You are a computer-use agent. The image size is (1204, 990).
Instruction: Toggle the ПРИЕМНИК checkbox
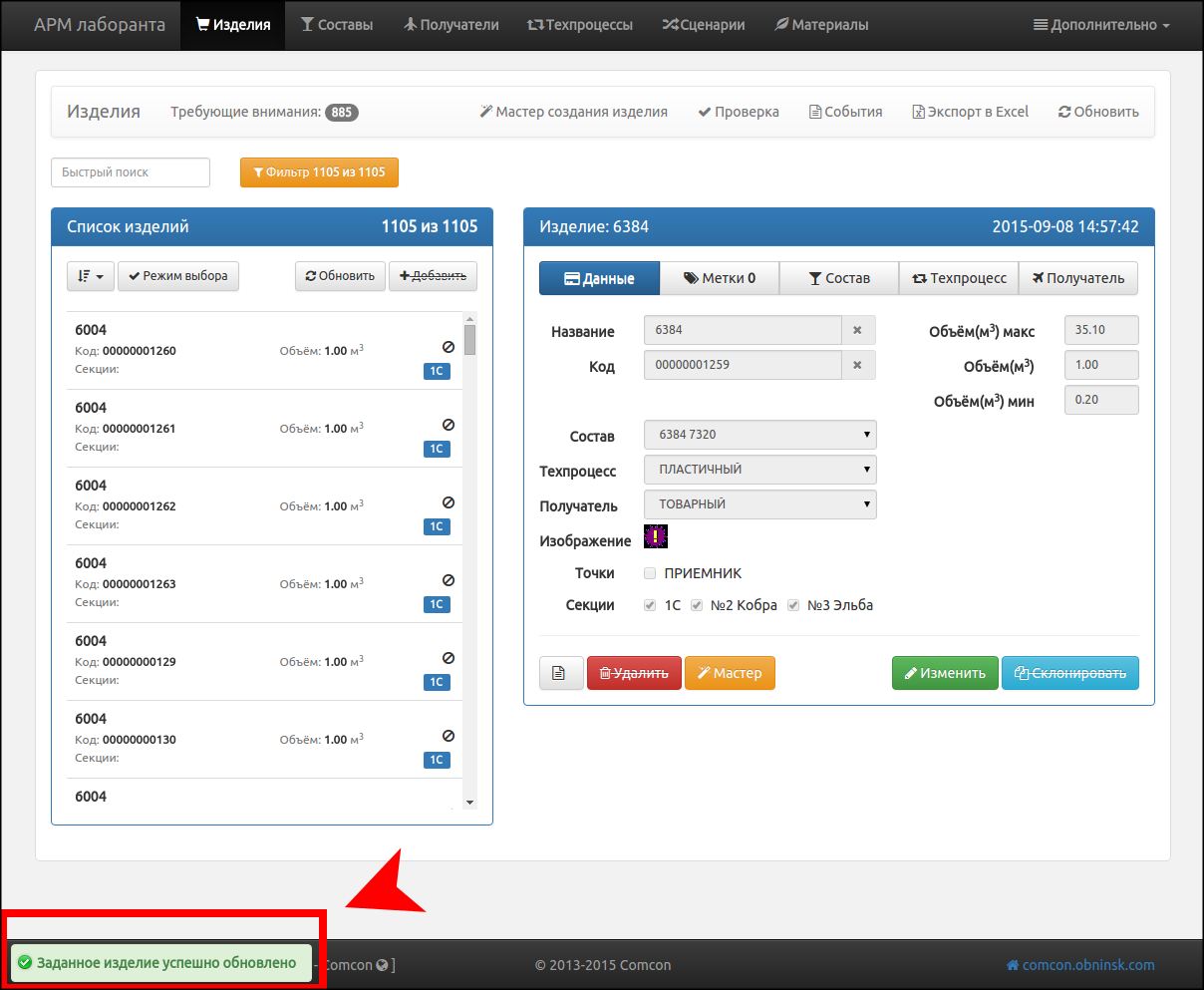650,573
